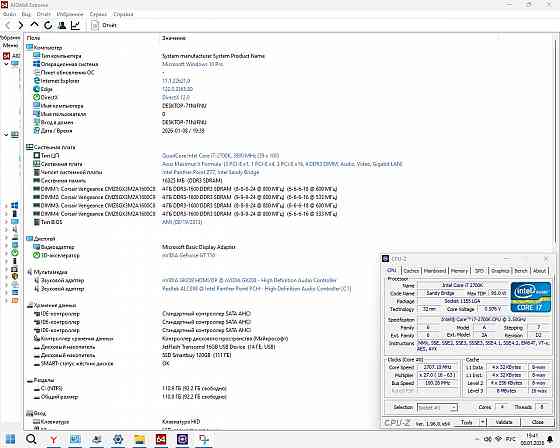The height and width of the screenshot is (448, 560).
Task: Select the shield security sidebar tree icon
Action: click(15, 277)
